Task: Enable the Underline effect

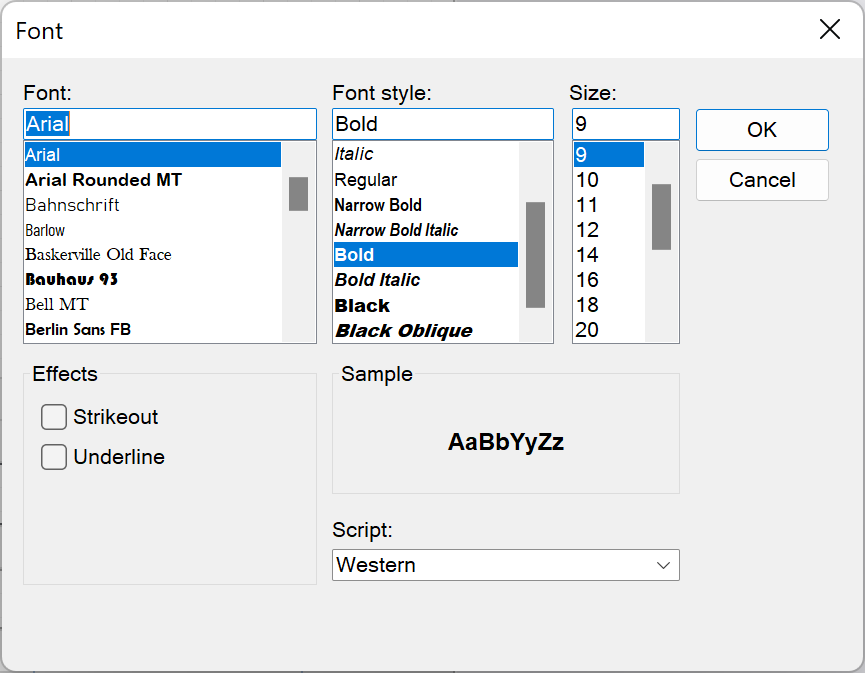Action: coord(54,457)
